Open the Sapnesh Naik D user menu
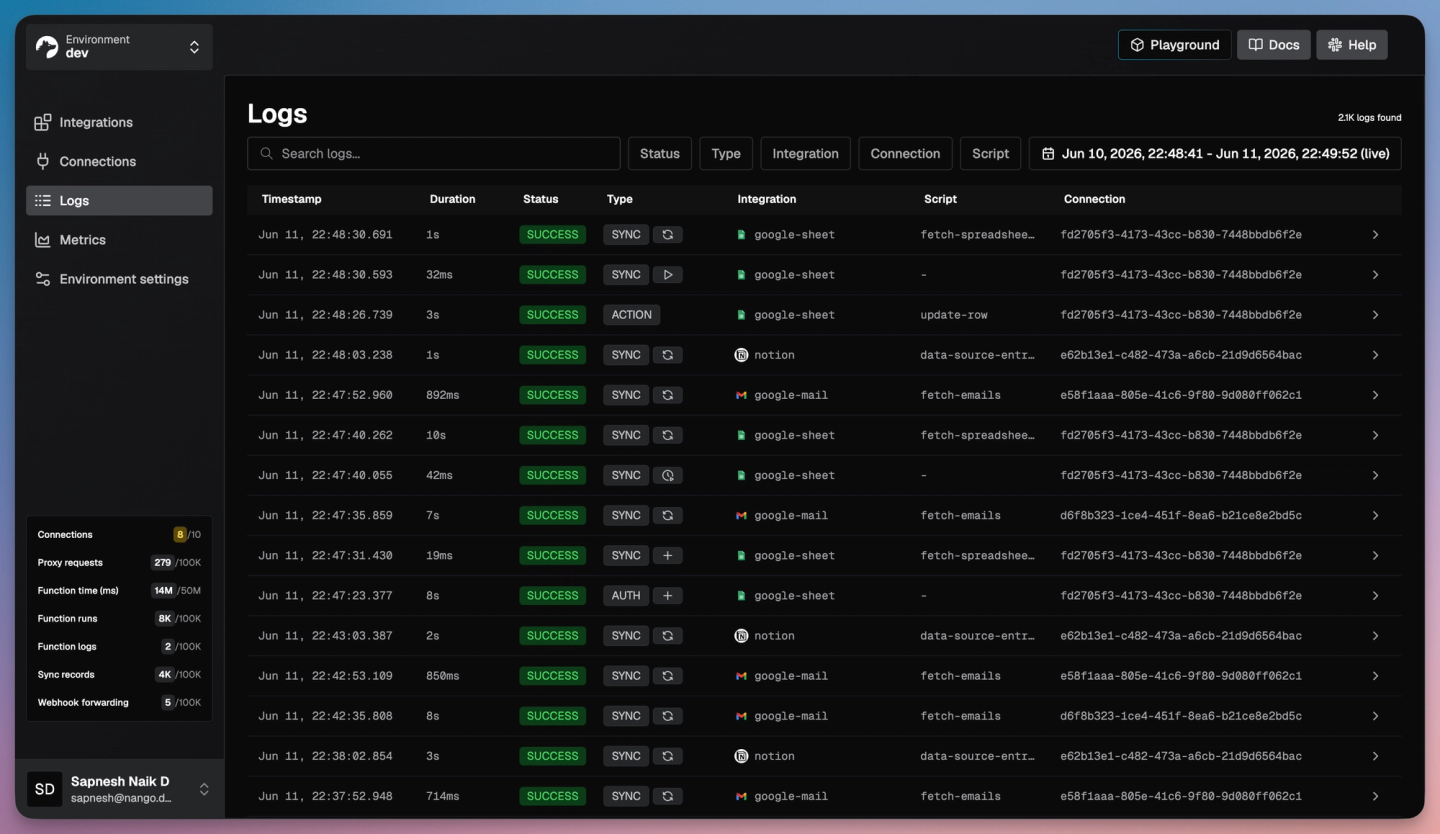The height and width of the screenshot is (834, 1440). click(119, 789)
